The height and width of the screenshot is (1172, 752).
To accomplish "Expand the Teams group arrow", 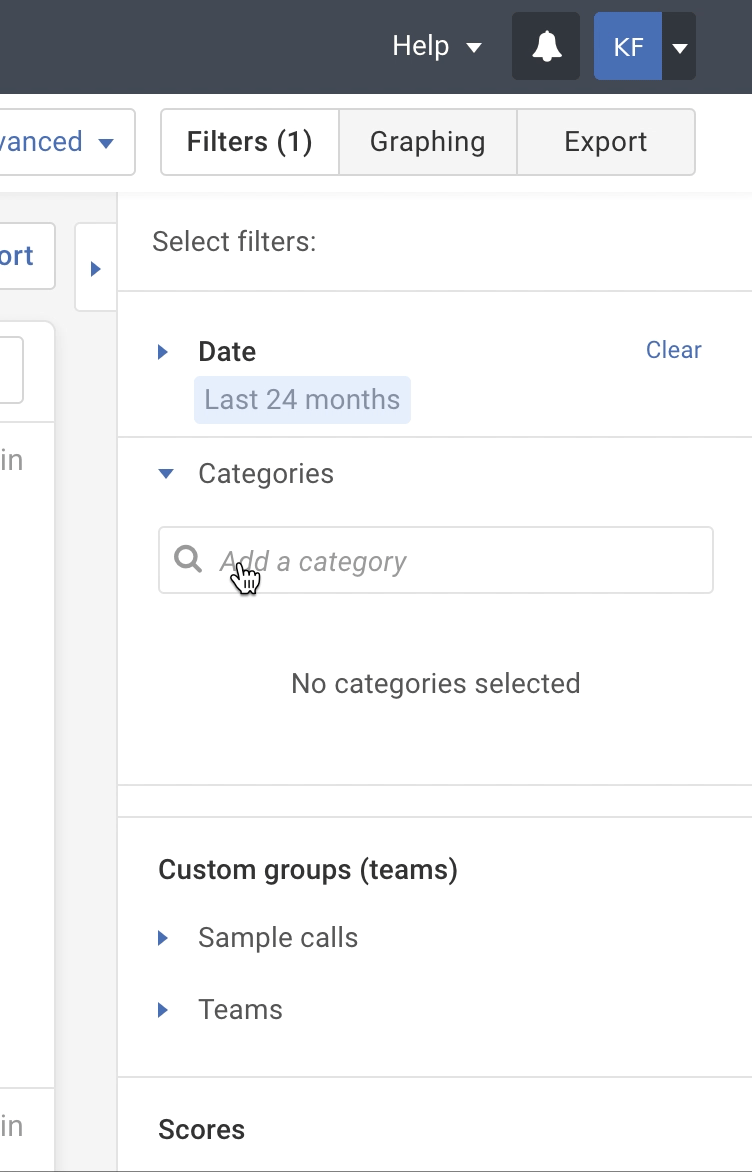I will (x=164, y=1010).
